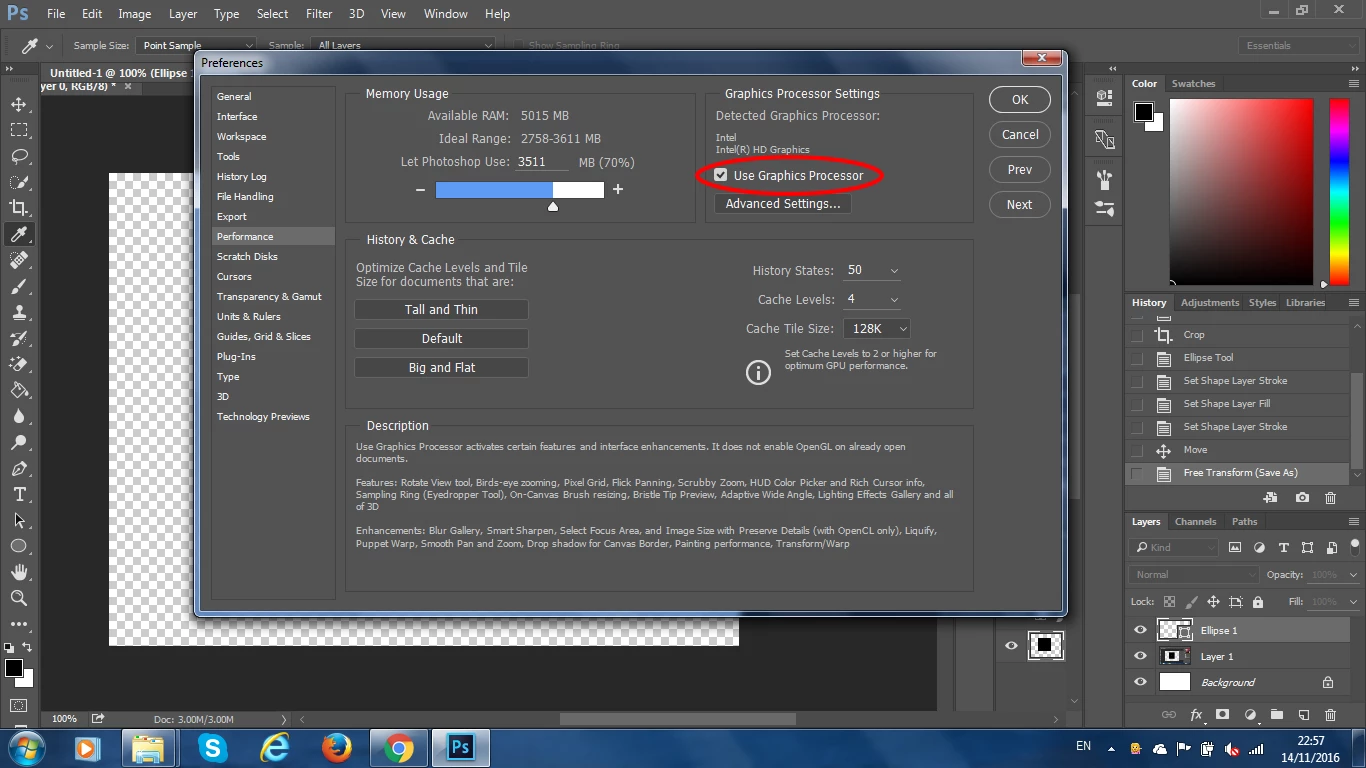Set history brush source box beside Move state

pos(1137,450)
